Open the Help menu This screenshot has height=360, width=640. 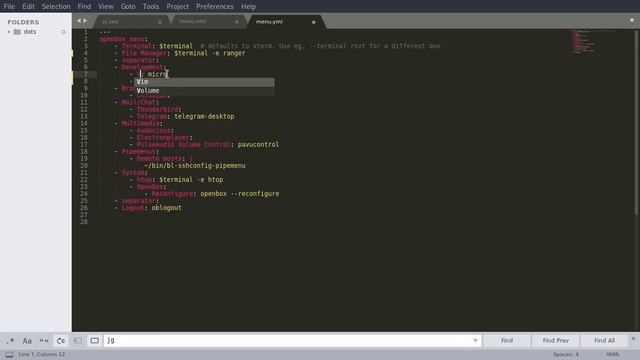tap(248, 7)
